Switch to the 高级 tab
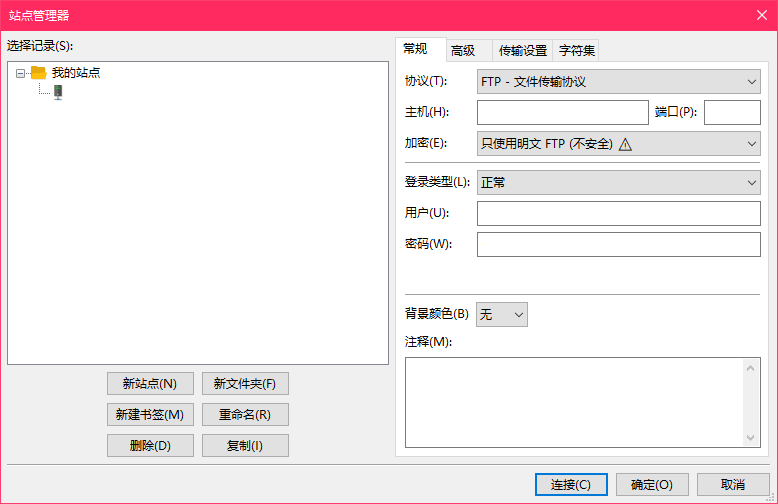The height and width of the screenshot is (504, 778). pyautogui.click(x=469, y=51)
